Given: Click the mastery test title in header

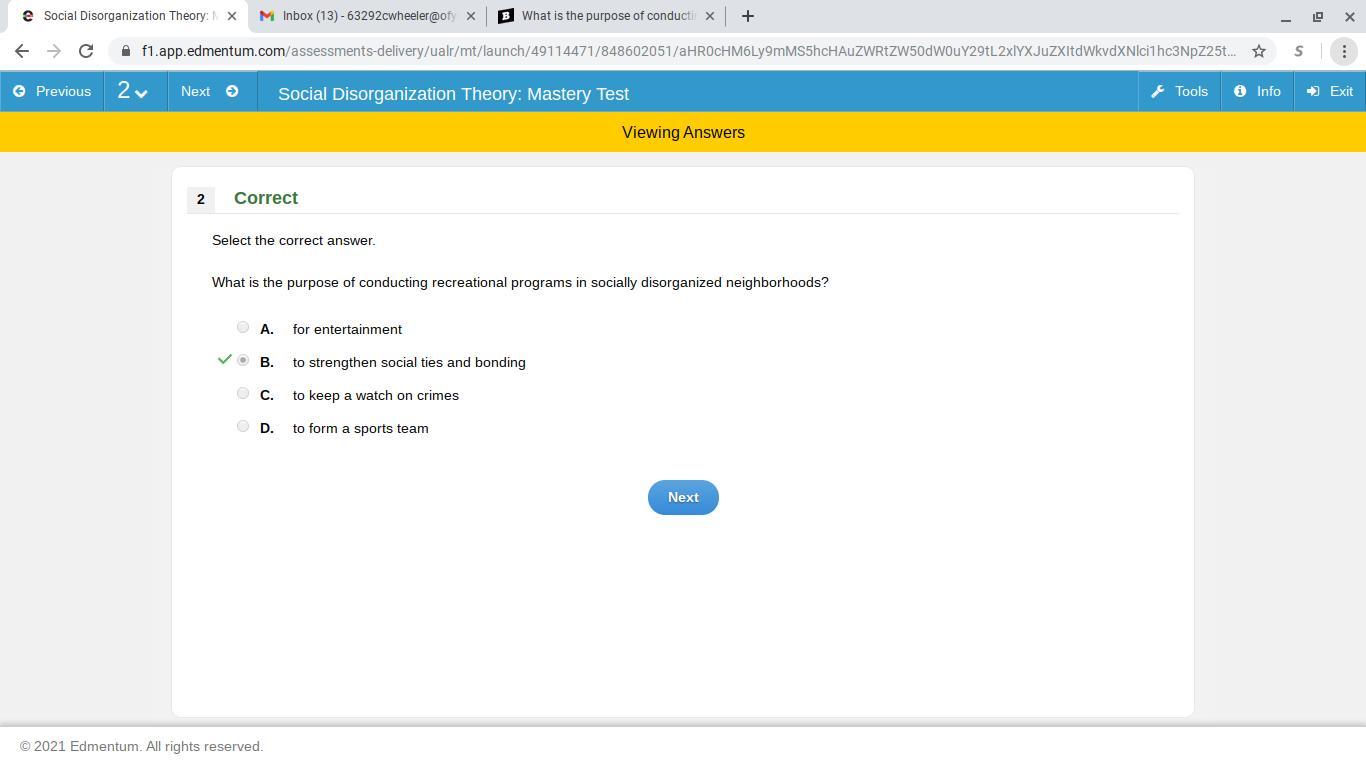Looking at the screenshot, I should [x=453, y=93].
